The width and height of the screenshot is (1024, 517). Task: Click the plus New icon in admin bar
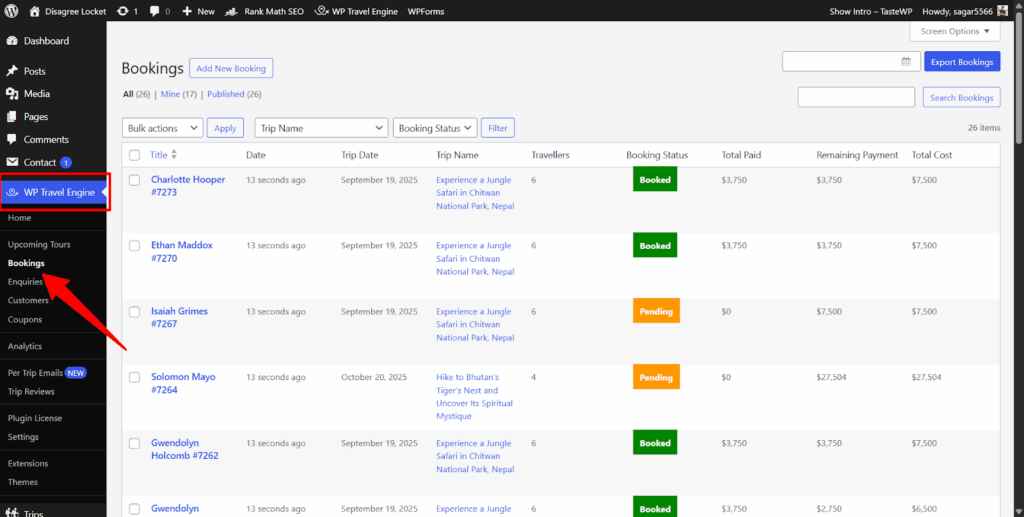(187, 11)
